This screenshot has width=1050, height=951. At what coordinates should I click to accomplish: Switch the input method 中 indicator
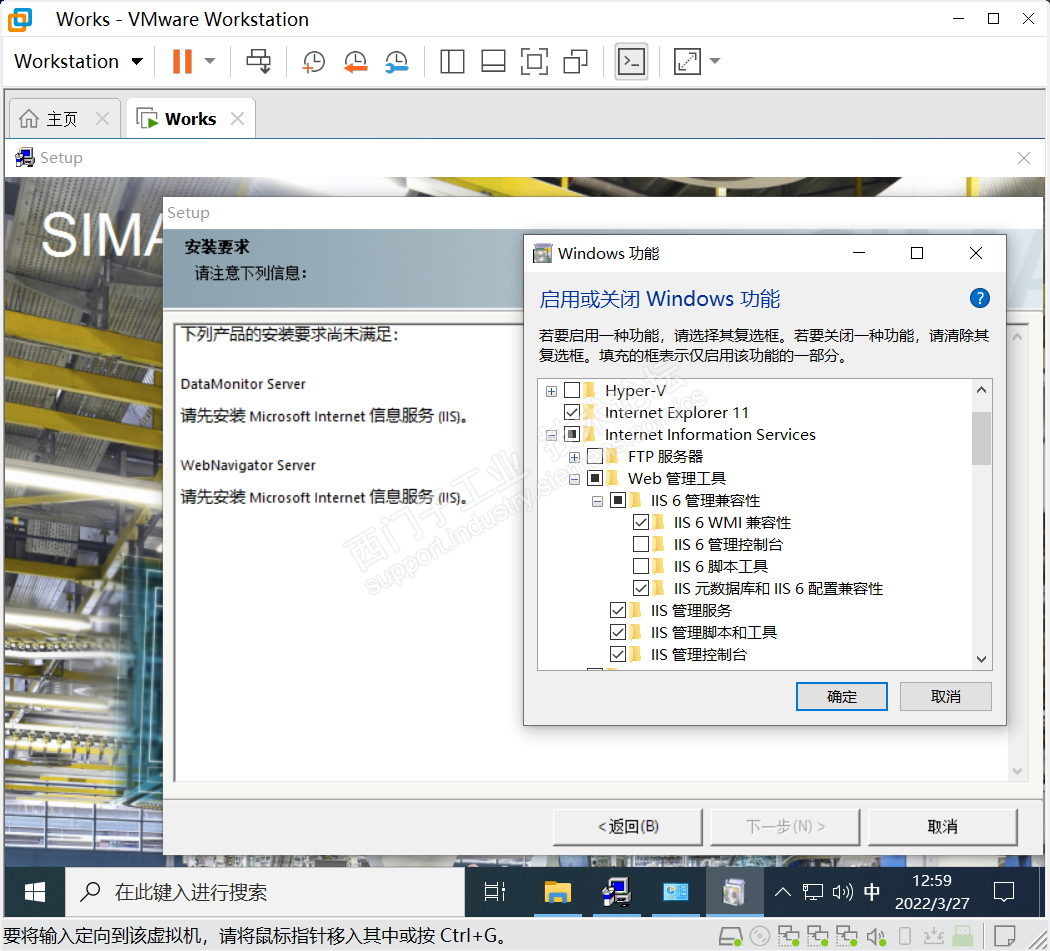tap(872, 892)
